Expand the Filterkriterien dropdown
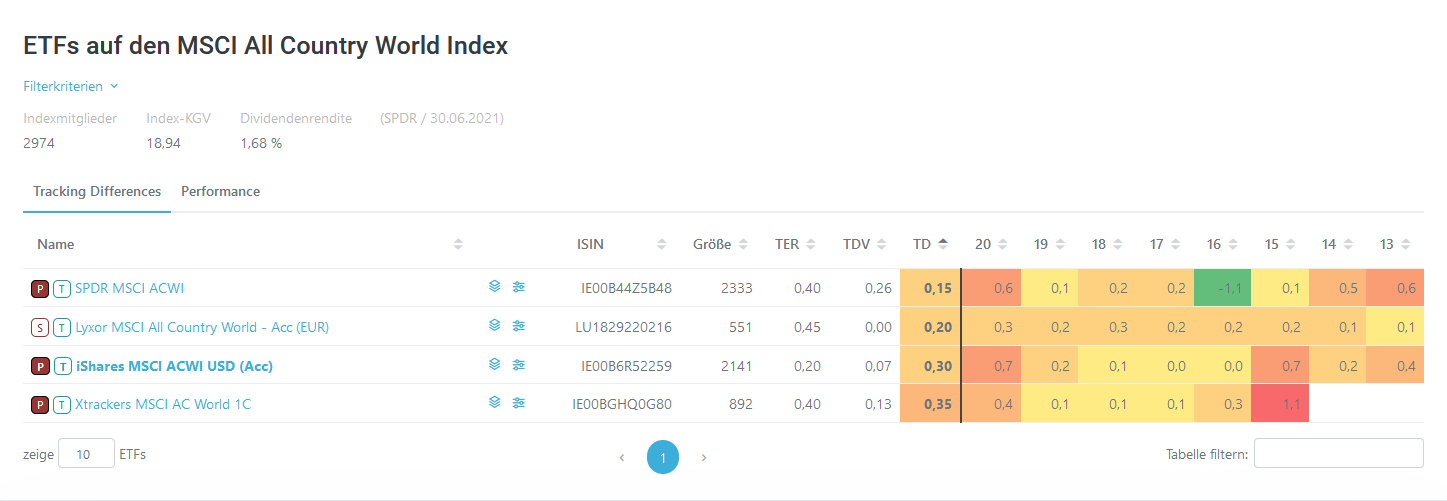The height and width of the screenshot is (501, 1447). (71, 86)
